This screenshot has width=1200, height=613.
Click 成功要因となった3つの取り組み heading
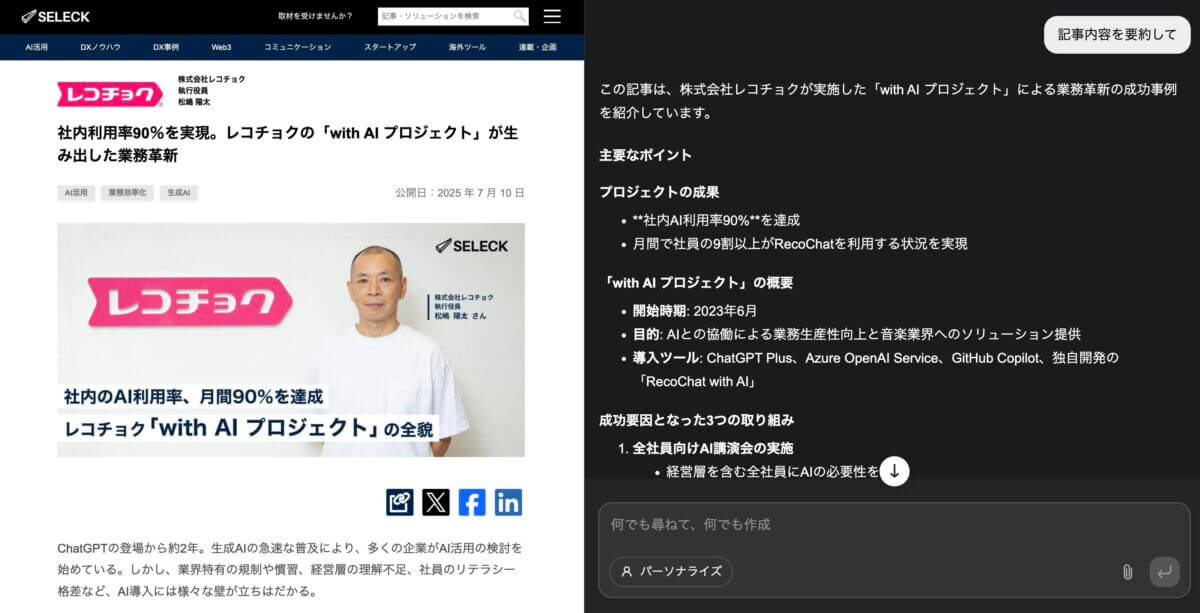(x=697, y=420)
